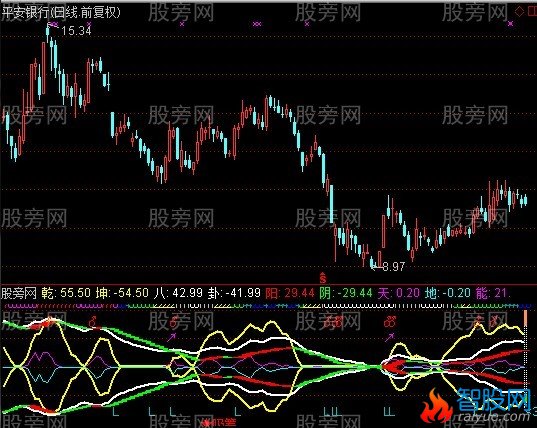The height and width of the screenshot is (428, 537).
Task: Open the 股旁网 indicator name label
Action: point(19,293)
